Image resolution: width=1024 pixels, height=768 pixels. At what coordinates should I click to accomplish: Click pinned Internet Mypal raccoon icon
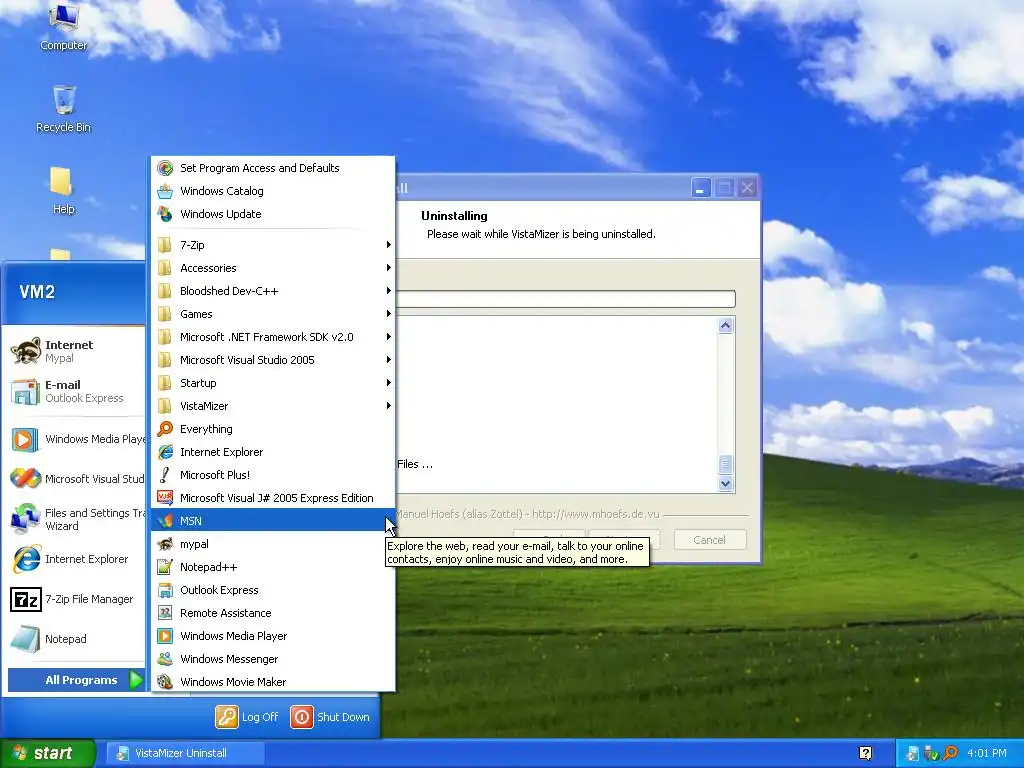[25, 351]
